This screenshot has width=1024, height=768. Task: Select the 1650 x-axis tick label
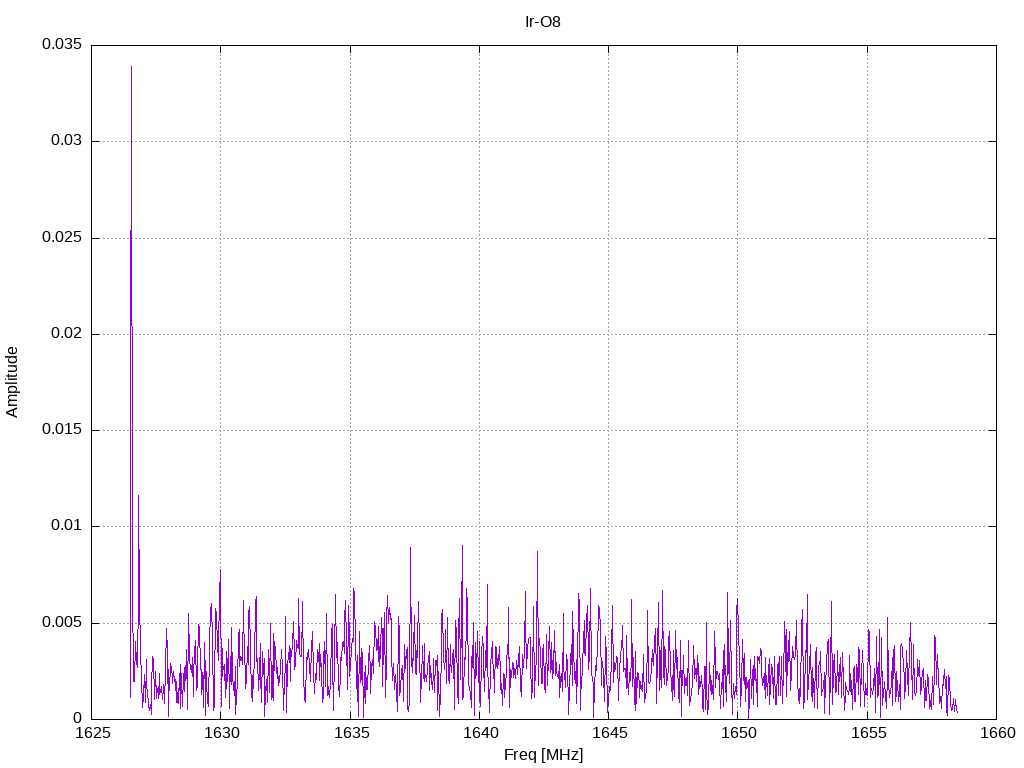[737, 734]
